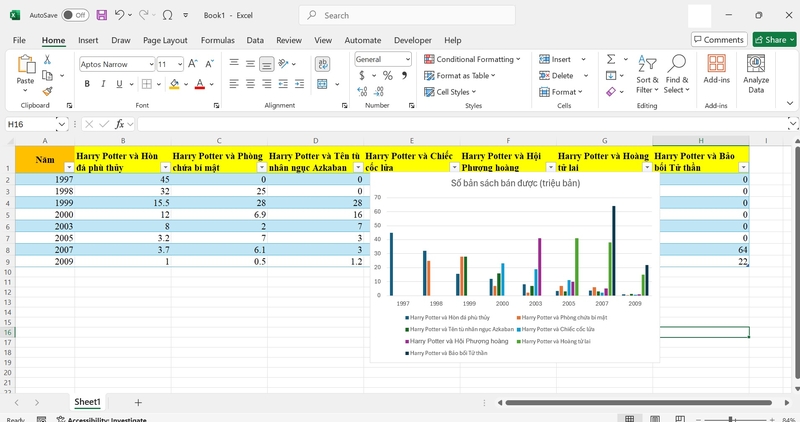Screen dimensions: 800x422
Task: Expand Name Box dropdown arrow
Action: coord(62,124)
